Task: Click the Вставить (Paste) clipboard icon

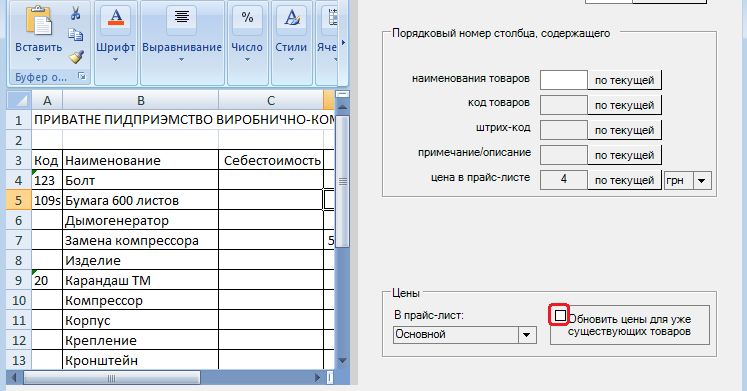Action: 39,21
